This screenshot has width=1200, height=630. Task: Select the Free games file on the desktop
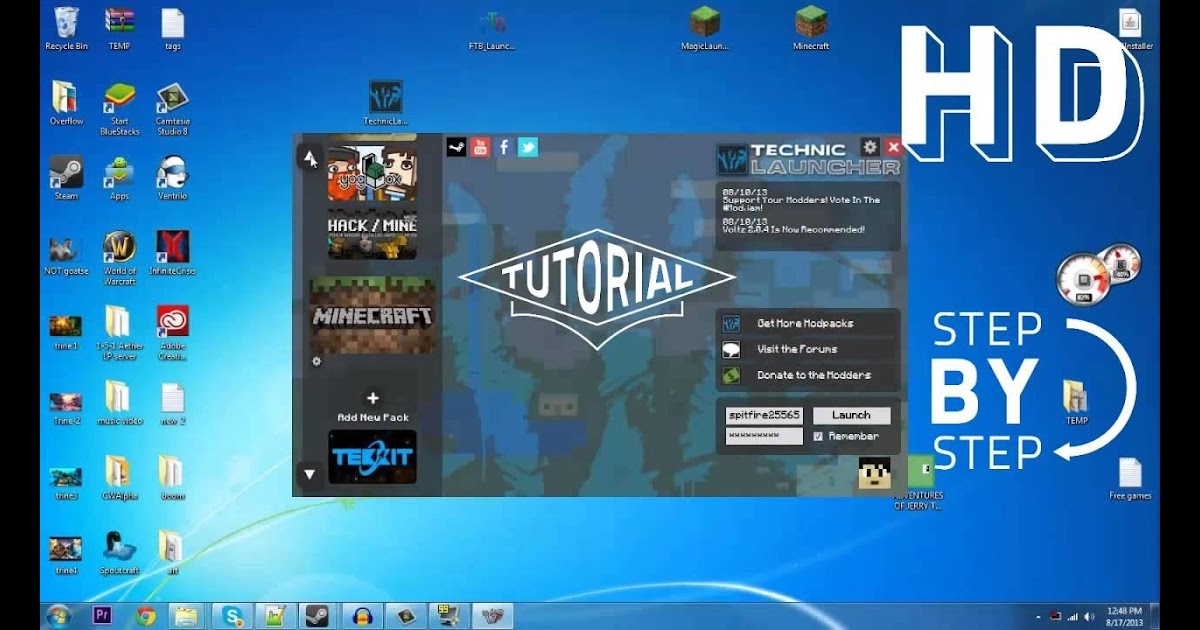click(x=1130, y=478)
